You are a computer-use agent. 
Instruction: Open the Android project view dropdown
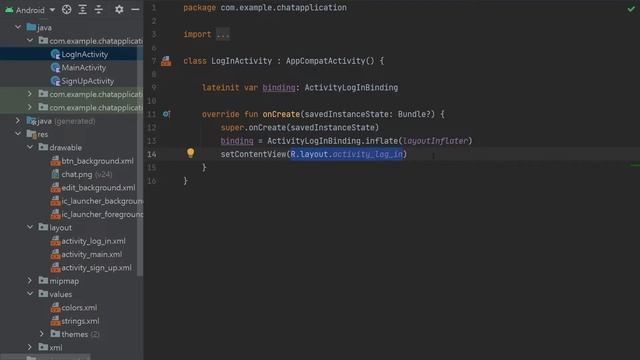point(30,10)
